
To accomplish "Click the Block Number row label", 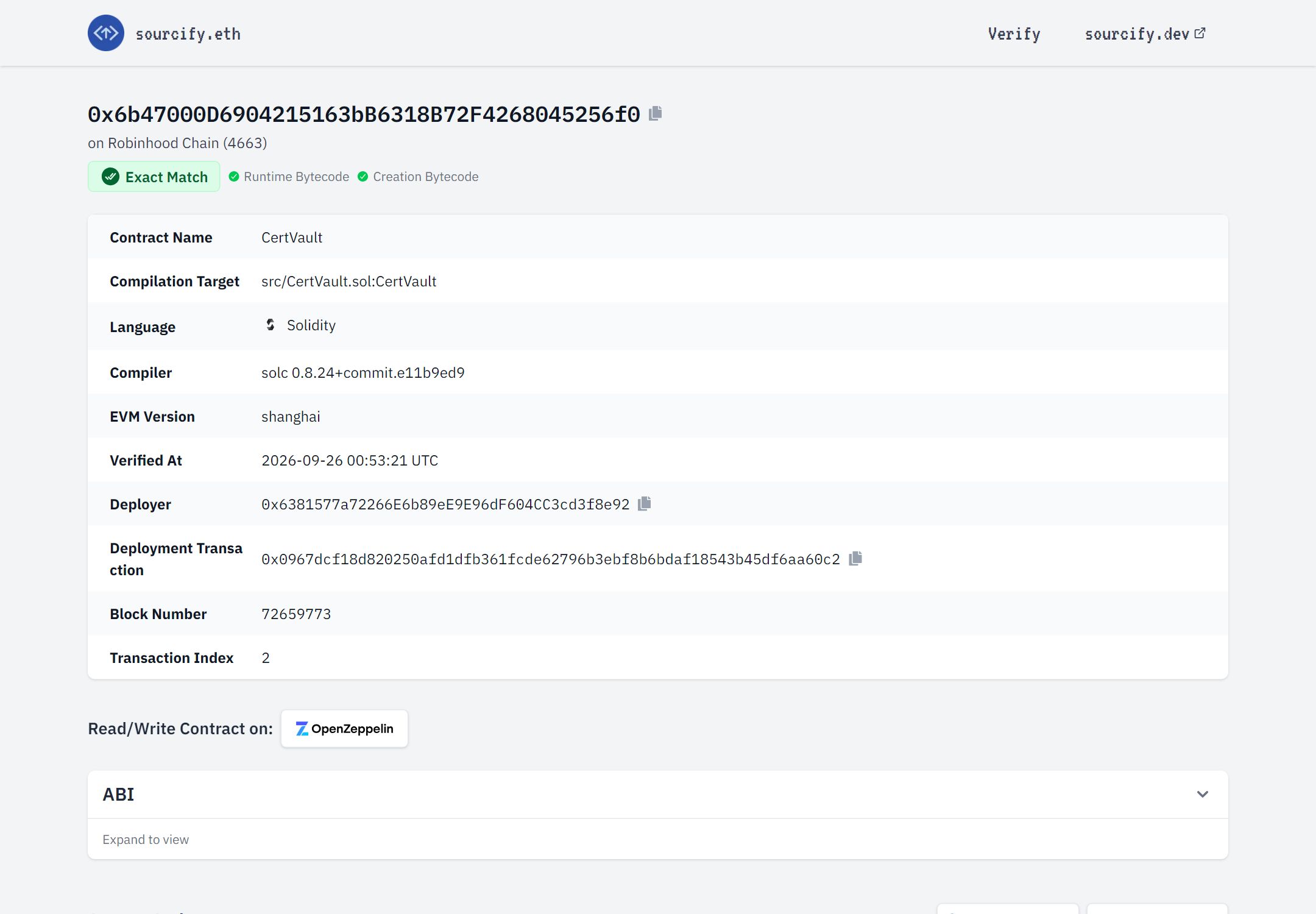I will pyautogui.click(x=158, y=614).
